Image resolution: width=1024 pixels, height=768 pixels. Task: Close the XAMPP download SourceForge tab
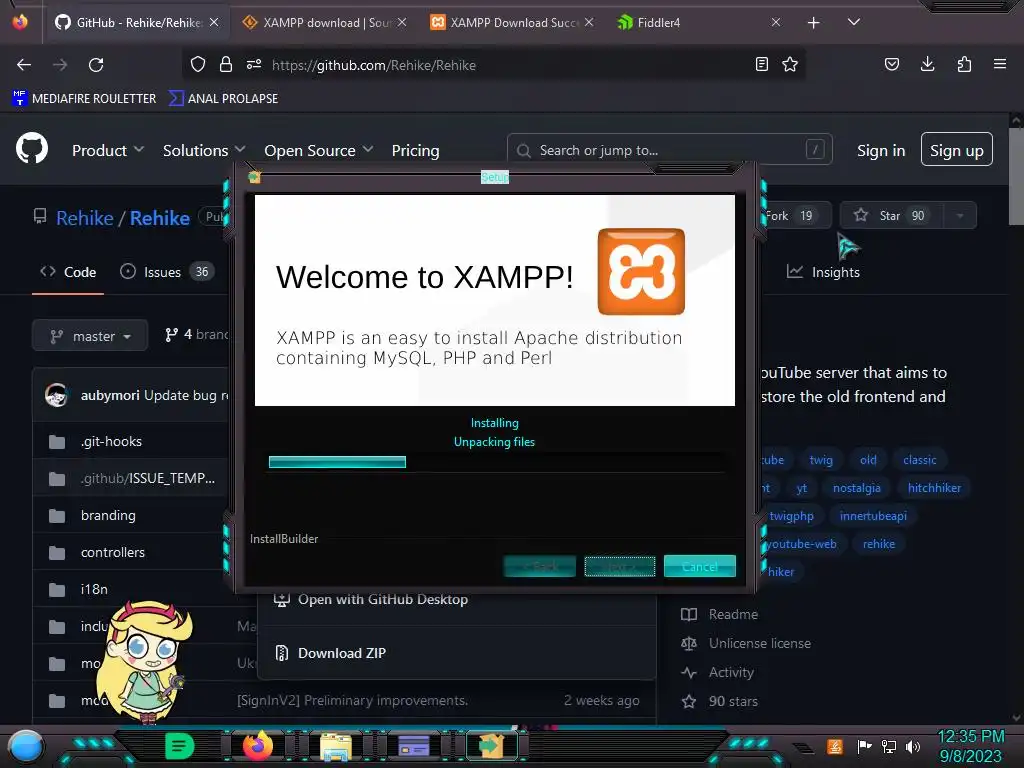click(x=402, y=22)
